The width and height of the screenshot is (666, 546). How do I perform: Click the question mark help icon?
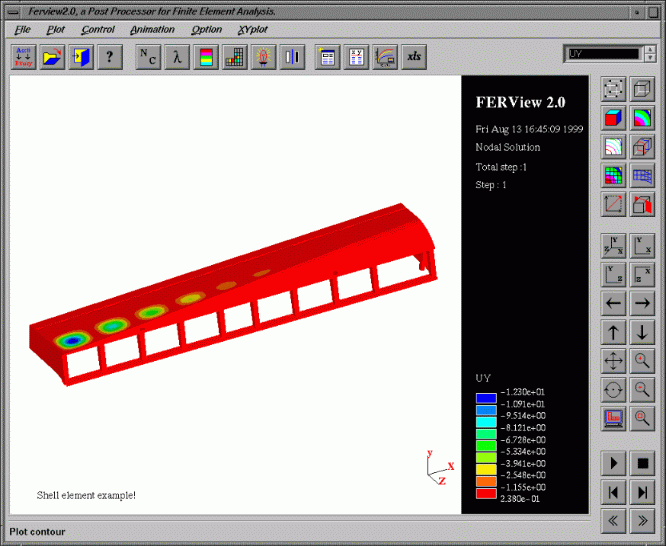[110, 57]
